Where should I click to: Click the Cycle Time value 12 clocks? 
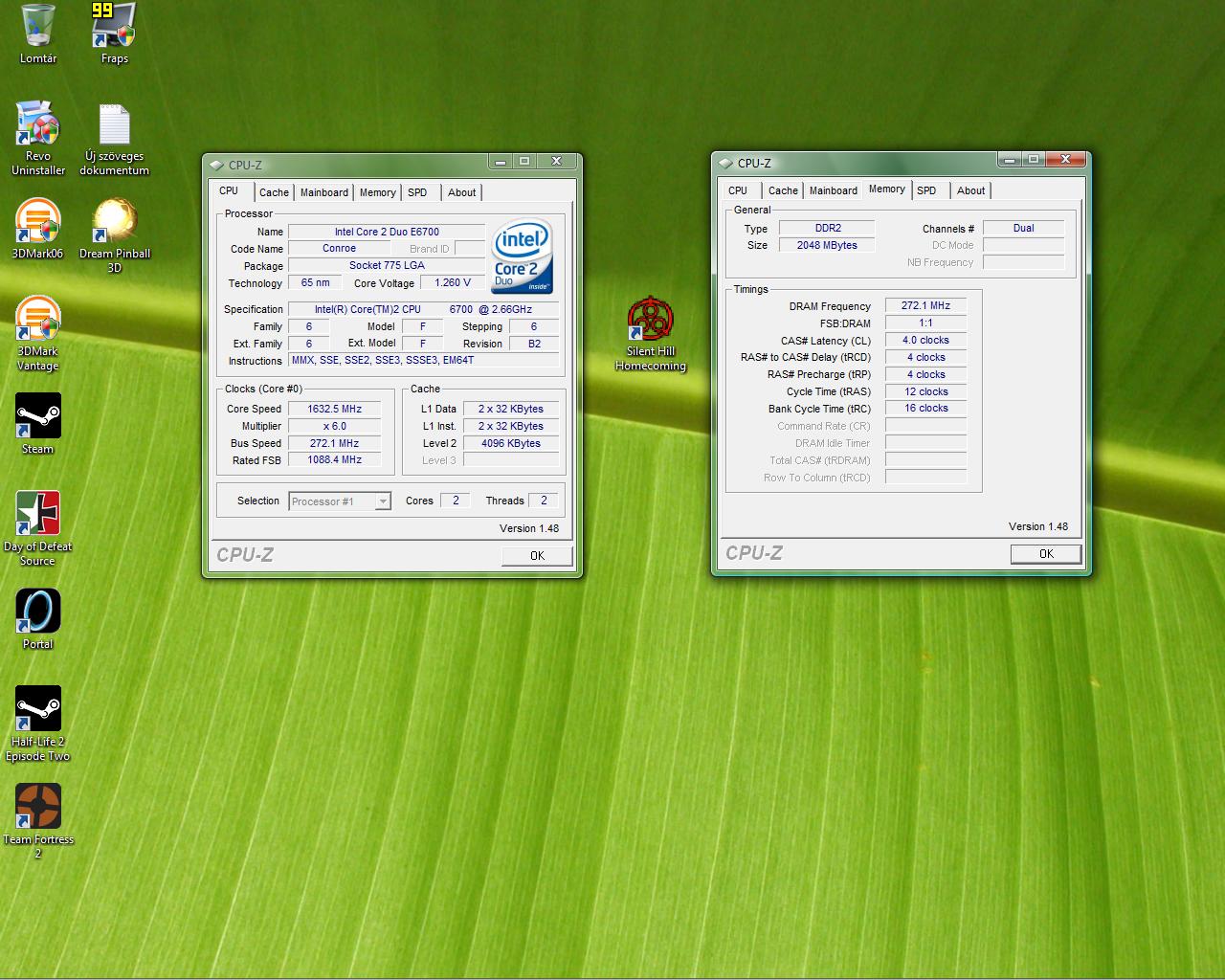tap(925, 392)
